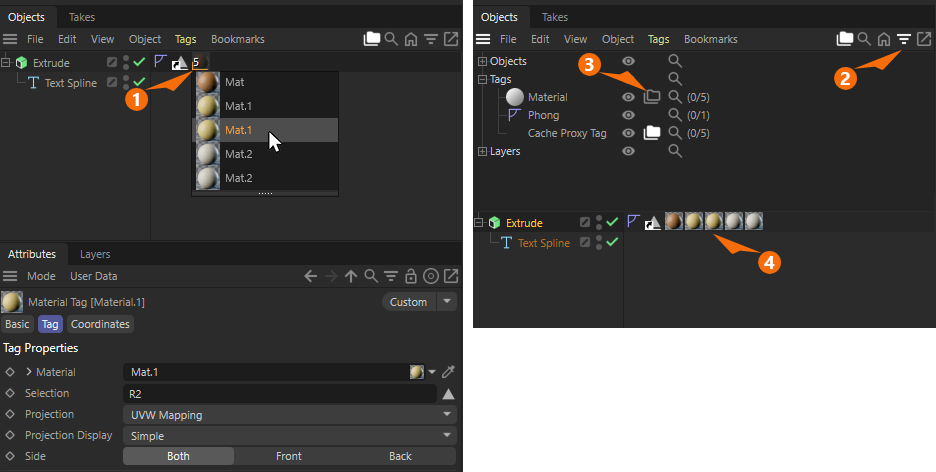Open the User Data menu
The height and width of the screenshot is (472, 936).
tap(94, 276)
